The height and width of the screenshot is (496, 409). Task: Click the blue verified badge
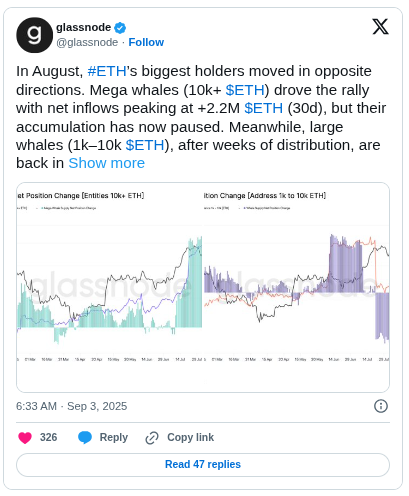tap(120, 28)
